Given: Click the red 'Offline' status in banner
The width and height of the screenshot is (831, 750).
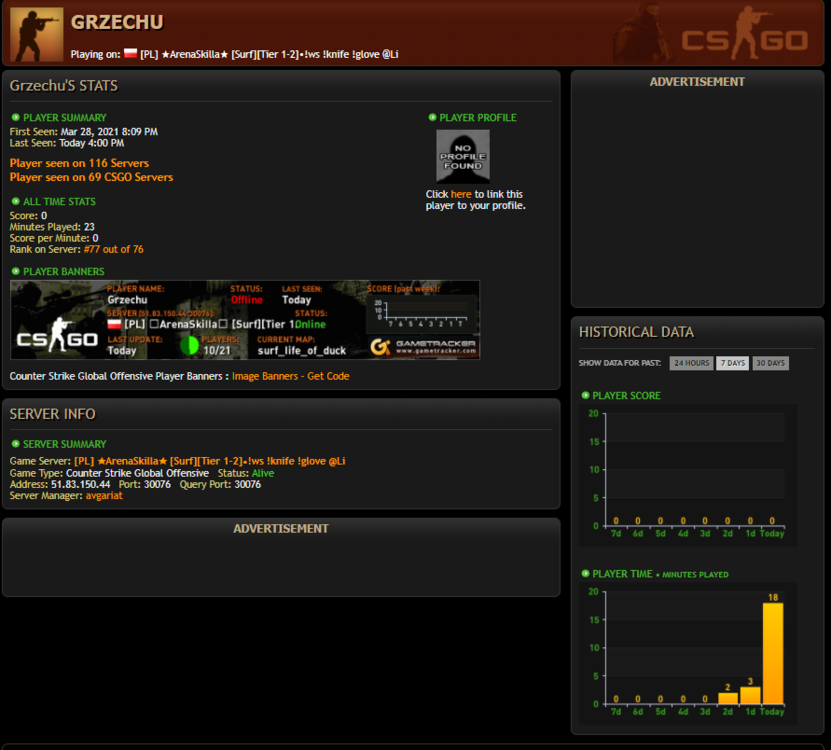Looking at the screenshot, I should tap(246, 299).
